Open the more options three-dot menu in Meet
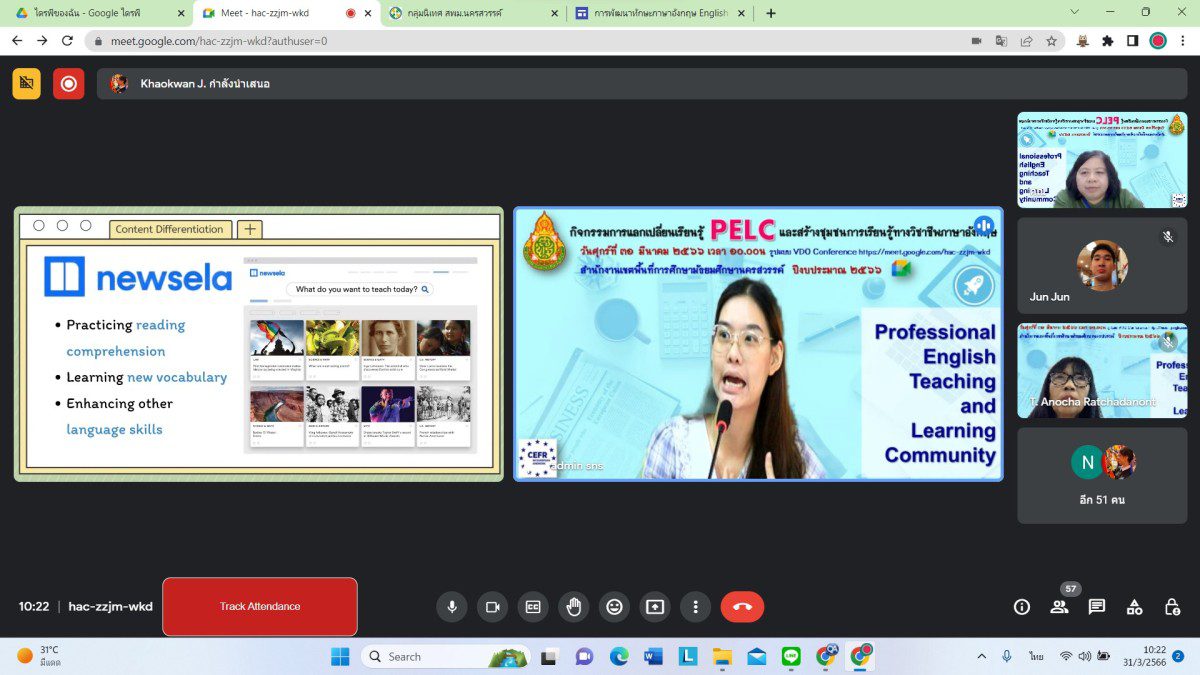The width and height of the screenshot is (1200, 675). [695, 606]
